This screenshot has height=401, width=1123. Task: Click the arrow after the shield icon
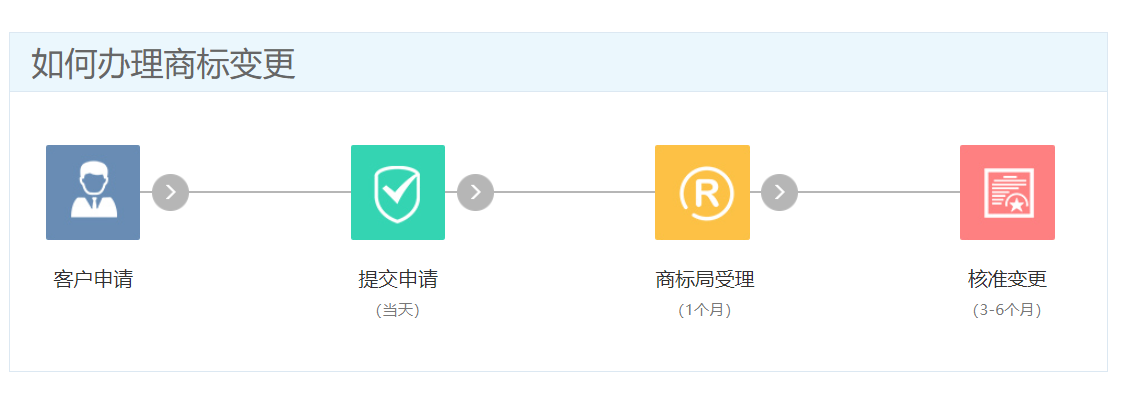pos(476,192)
